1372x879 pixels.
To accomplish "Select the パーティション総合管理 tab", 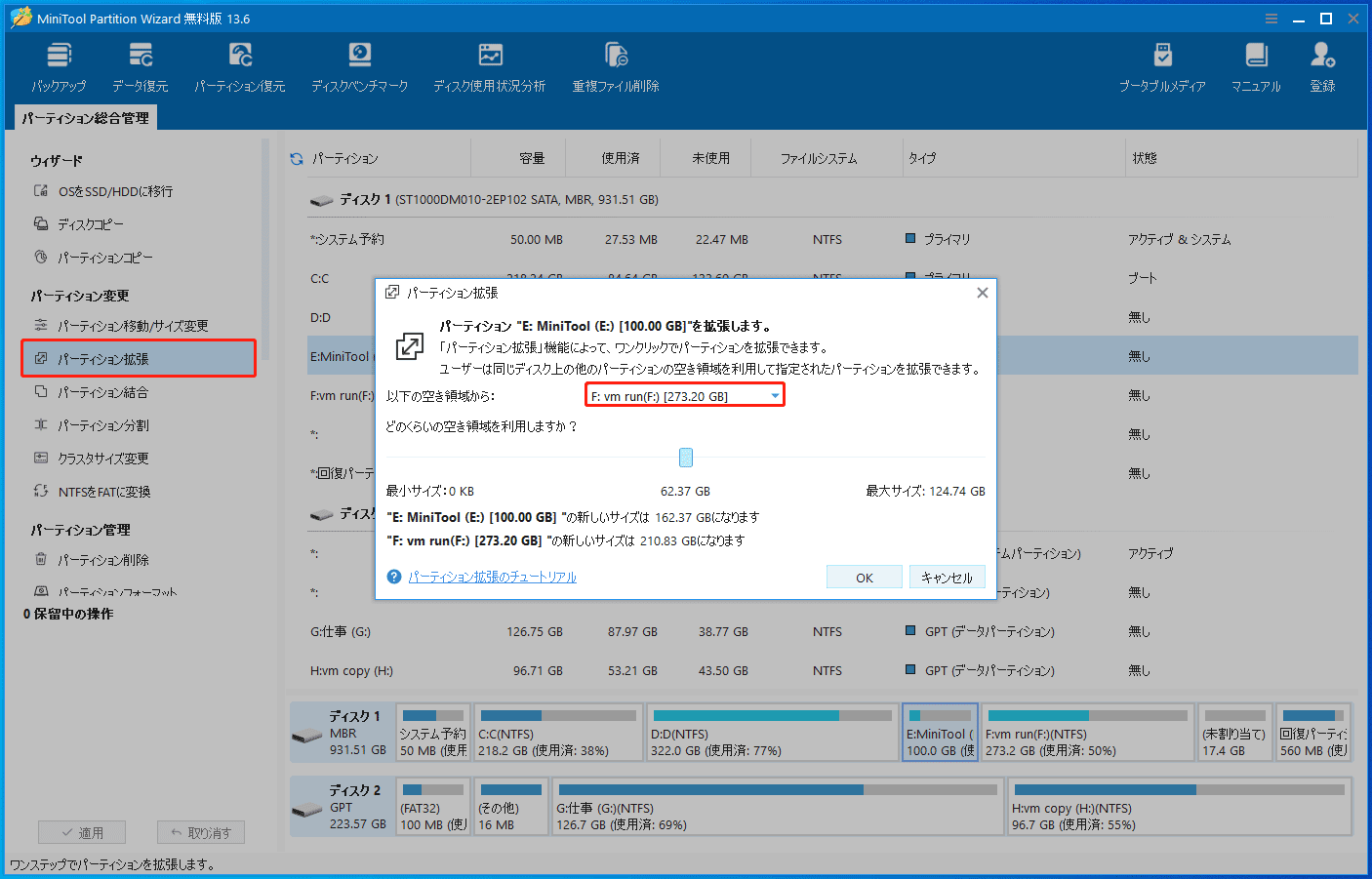I will (86, 118).
